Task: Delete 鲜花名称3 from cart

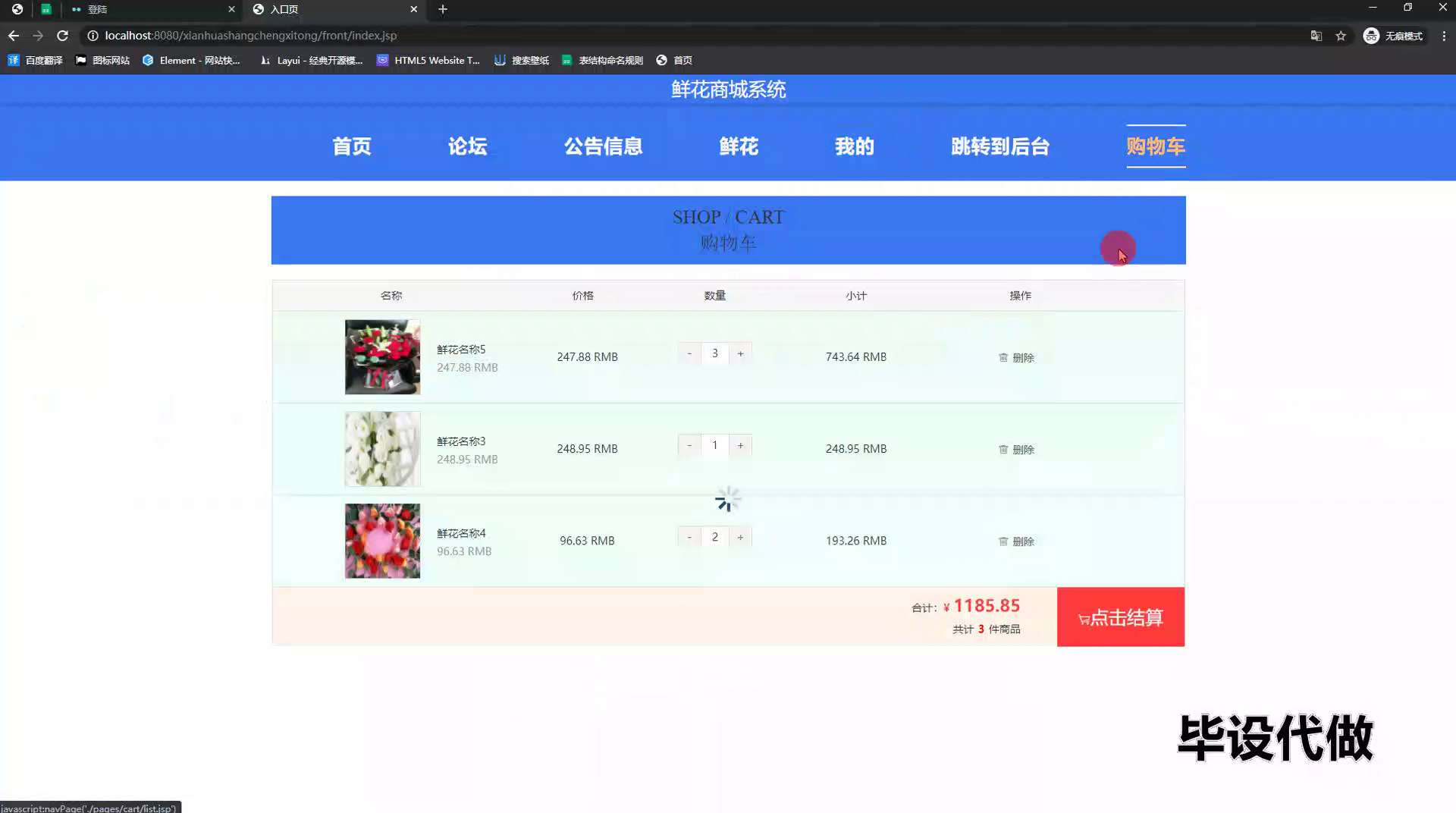Action: click(x=1016, y=450)
